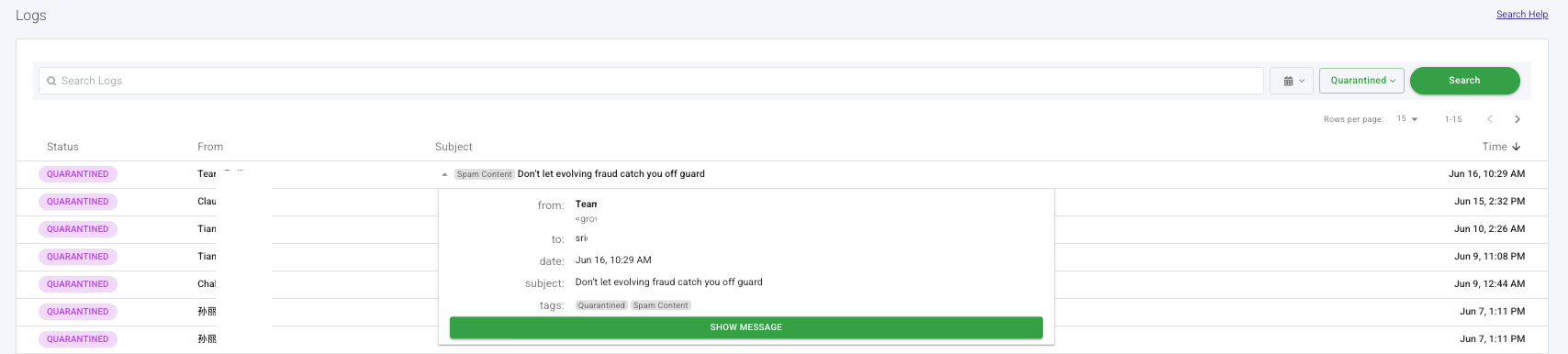Click the Subject column header

coord(454,147)
